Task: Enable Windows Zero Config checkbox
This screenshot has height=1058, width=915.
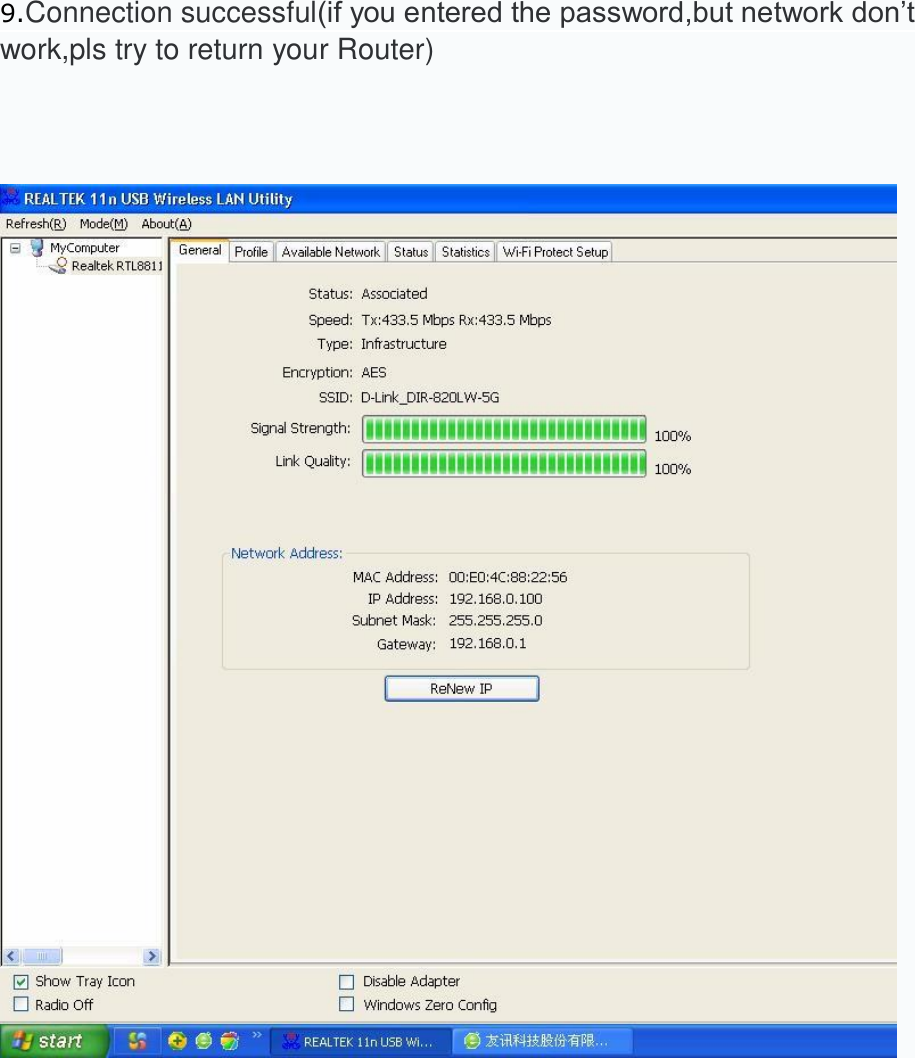Action: point(346,1005)
